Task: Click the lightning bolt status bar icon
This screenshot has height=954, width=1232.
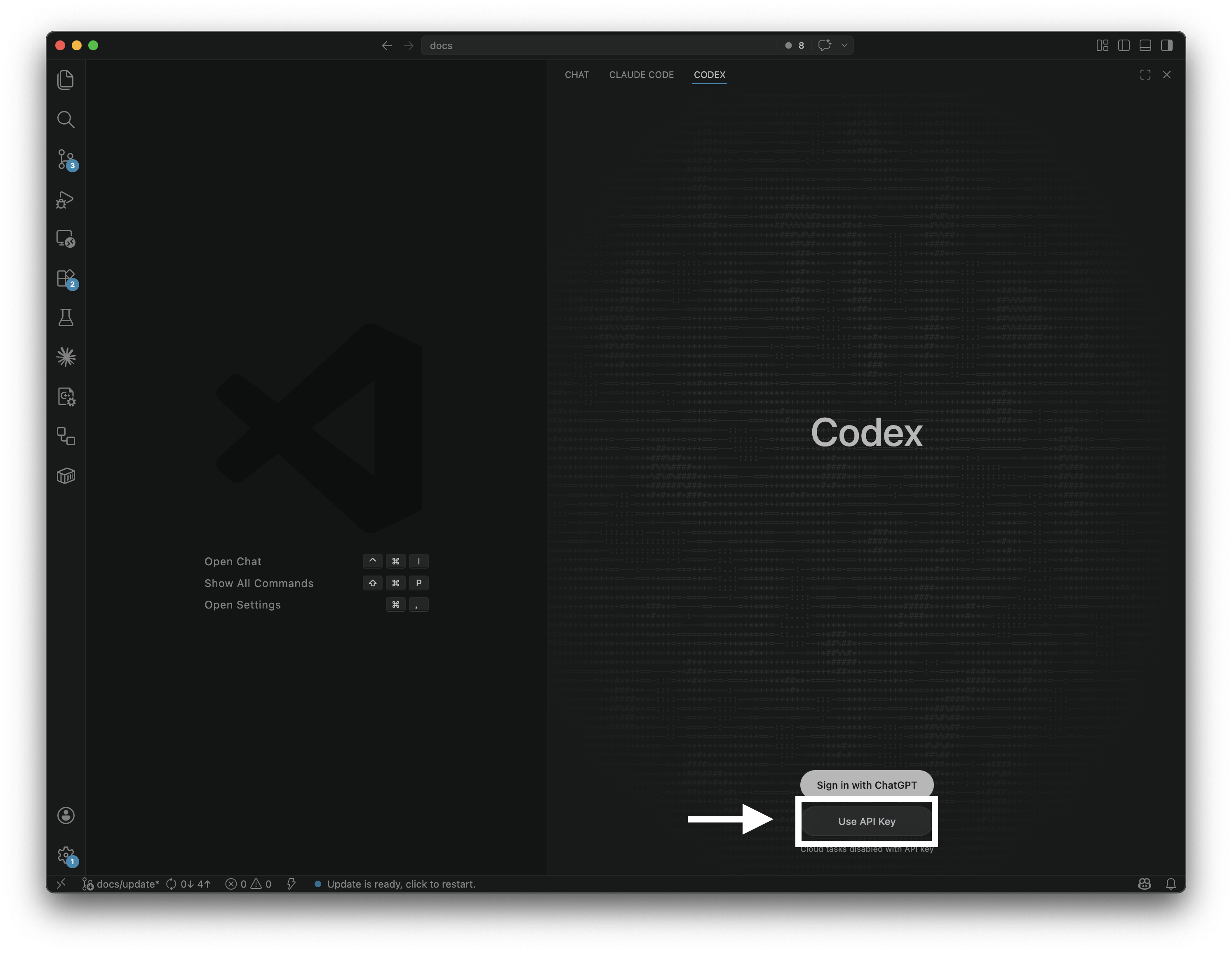Action: pos(291,884)
